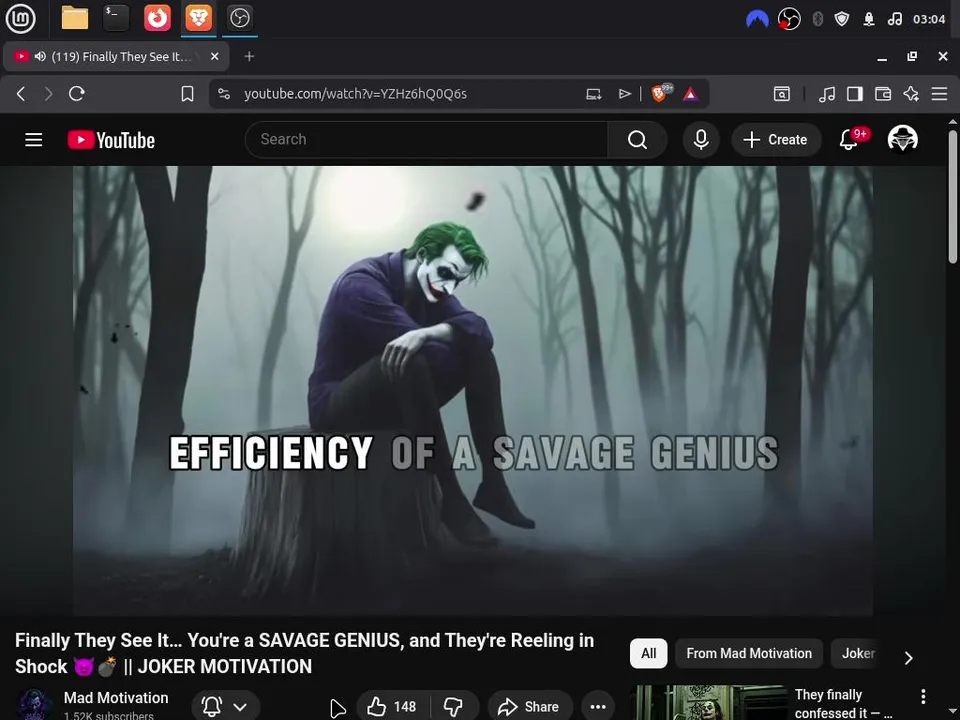Open the Linux Mint start menu
Screen dimensions: 960x720
pos(20,18)
